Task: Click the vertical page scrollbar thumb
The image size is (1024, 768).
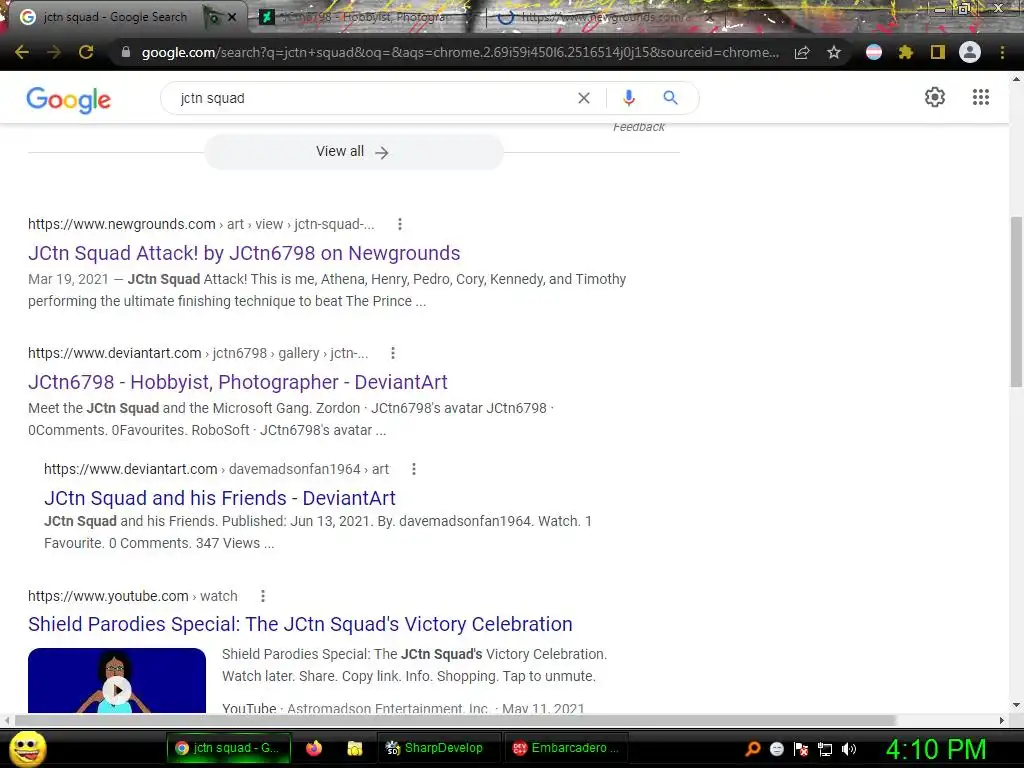Action: [x=1016, y=300]
